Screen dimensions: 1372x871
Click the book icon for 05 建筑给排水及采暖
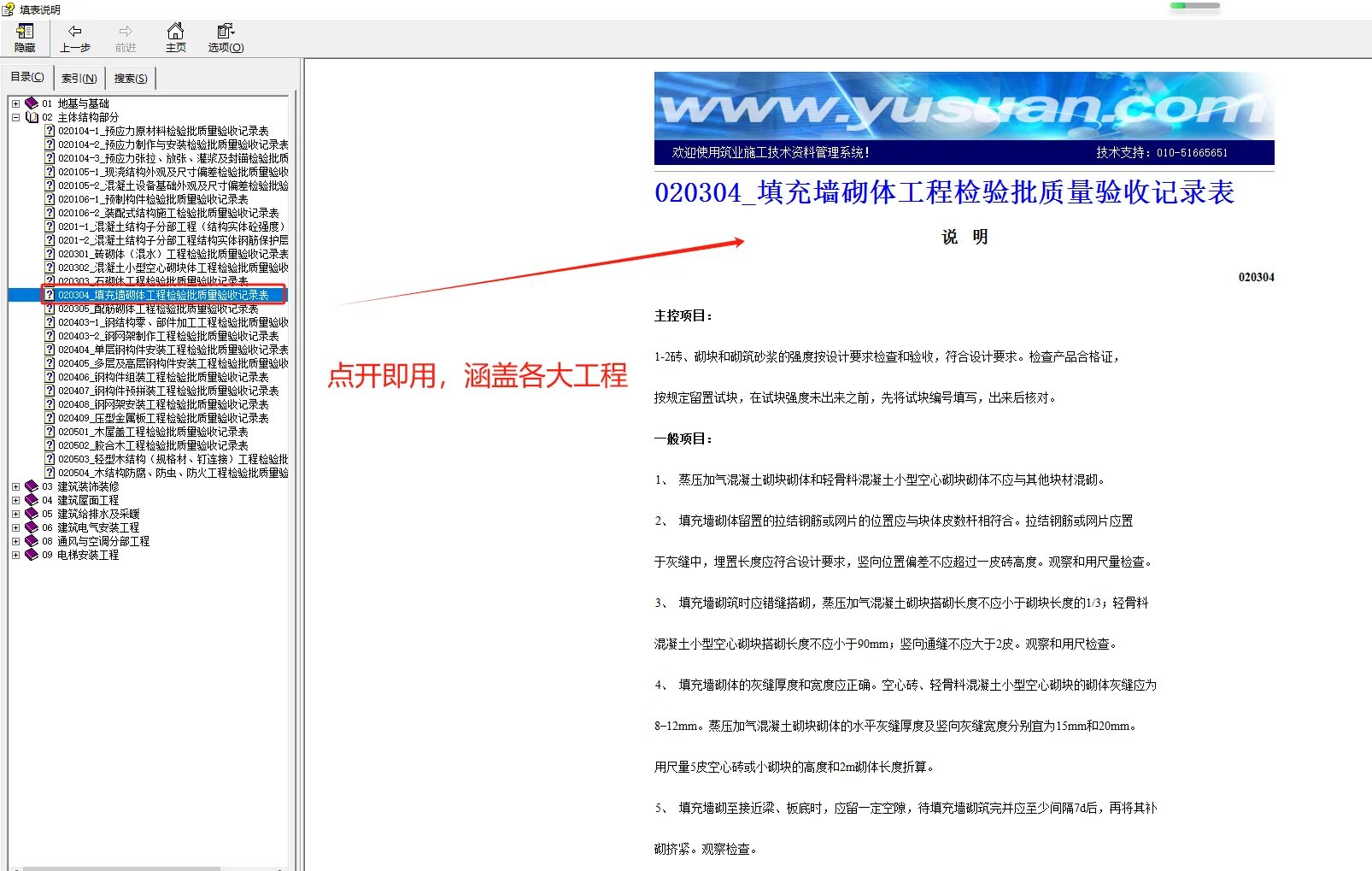point(31,514)
